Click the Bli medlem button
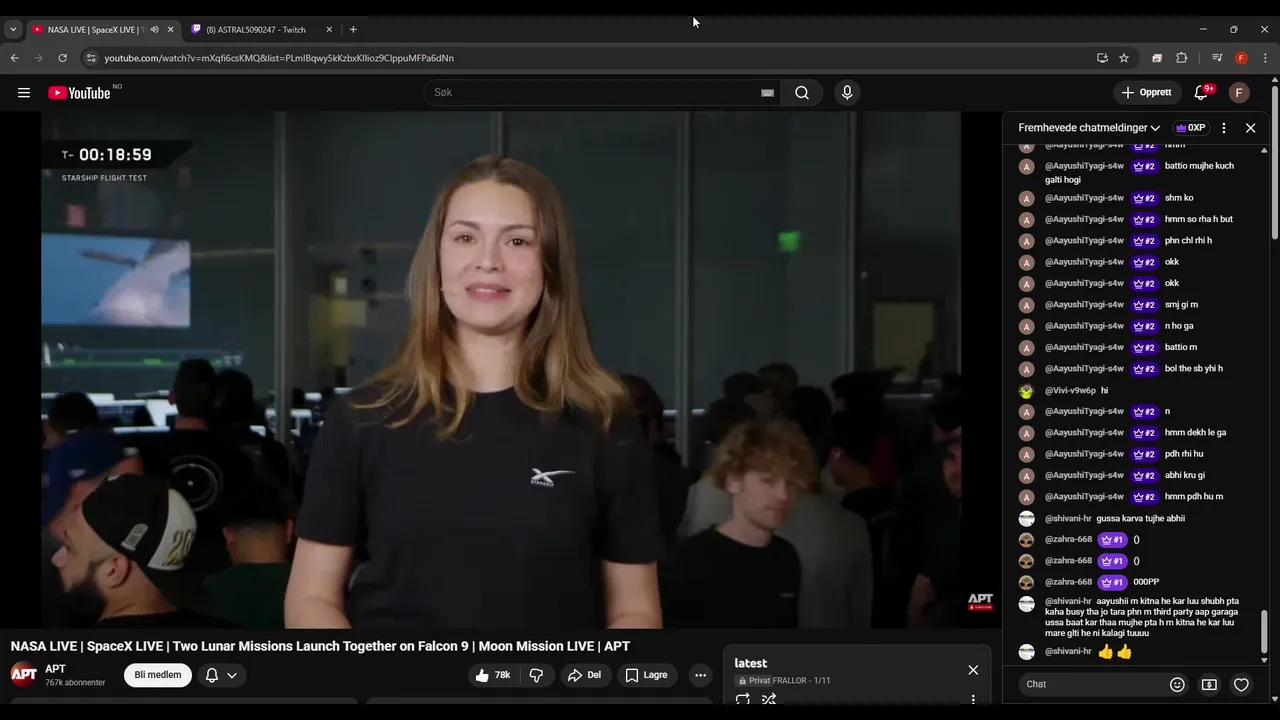The width and height of the screenshot is (1280, 720). click(158, 675)
